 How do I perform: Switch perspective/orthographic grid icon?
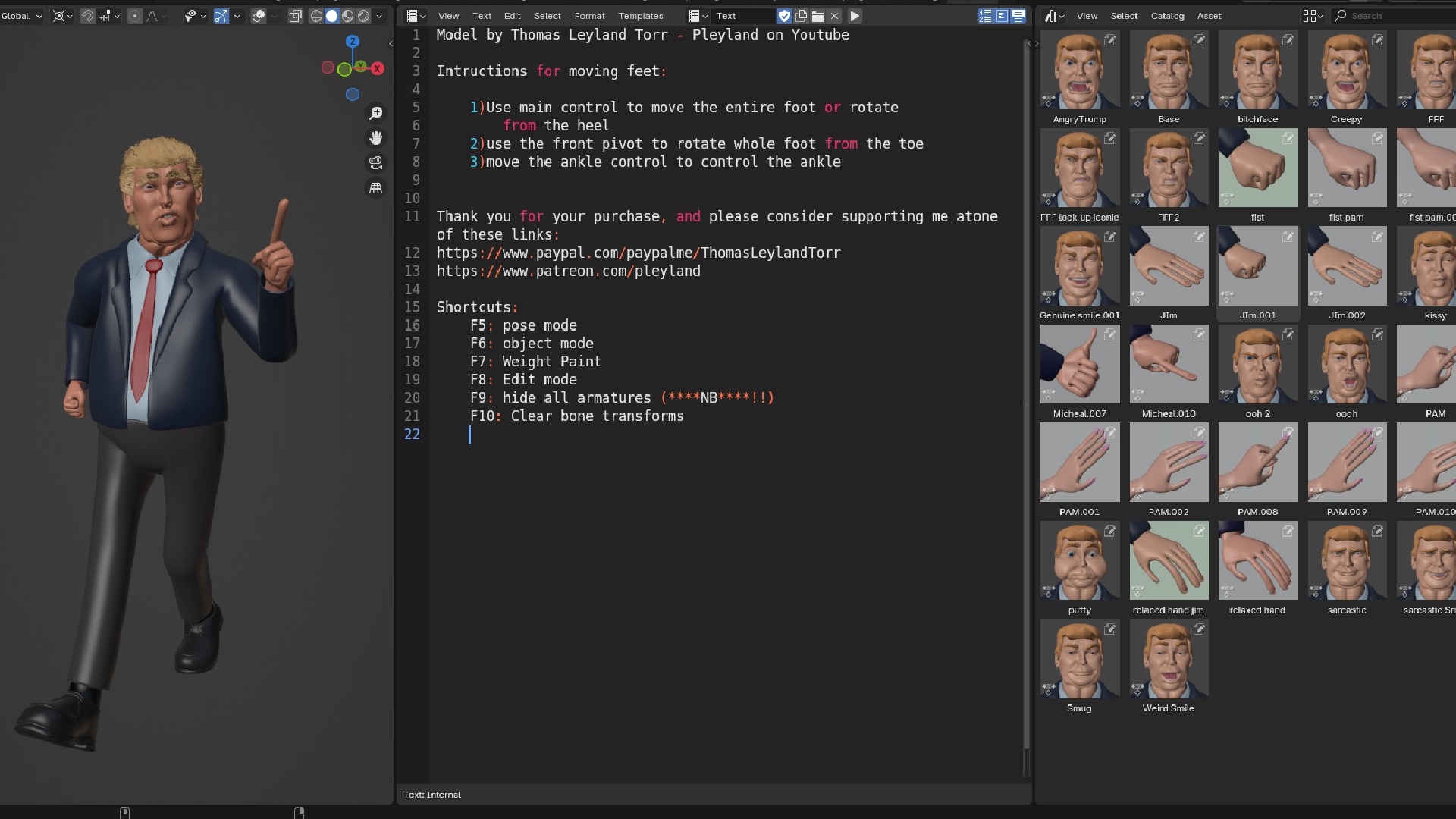[375, 188]
